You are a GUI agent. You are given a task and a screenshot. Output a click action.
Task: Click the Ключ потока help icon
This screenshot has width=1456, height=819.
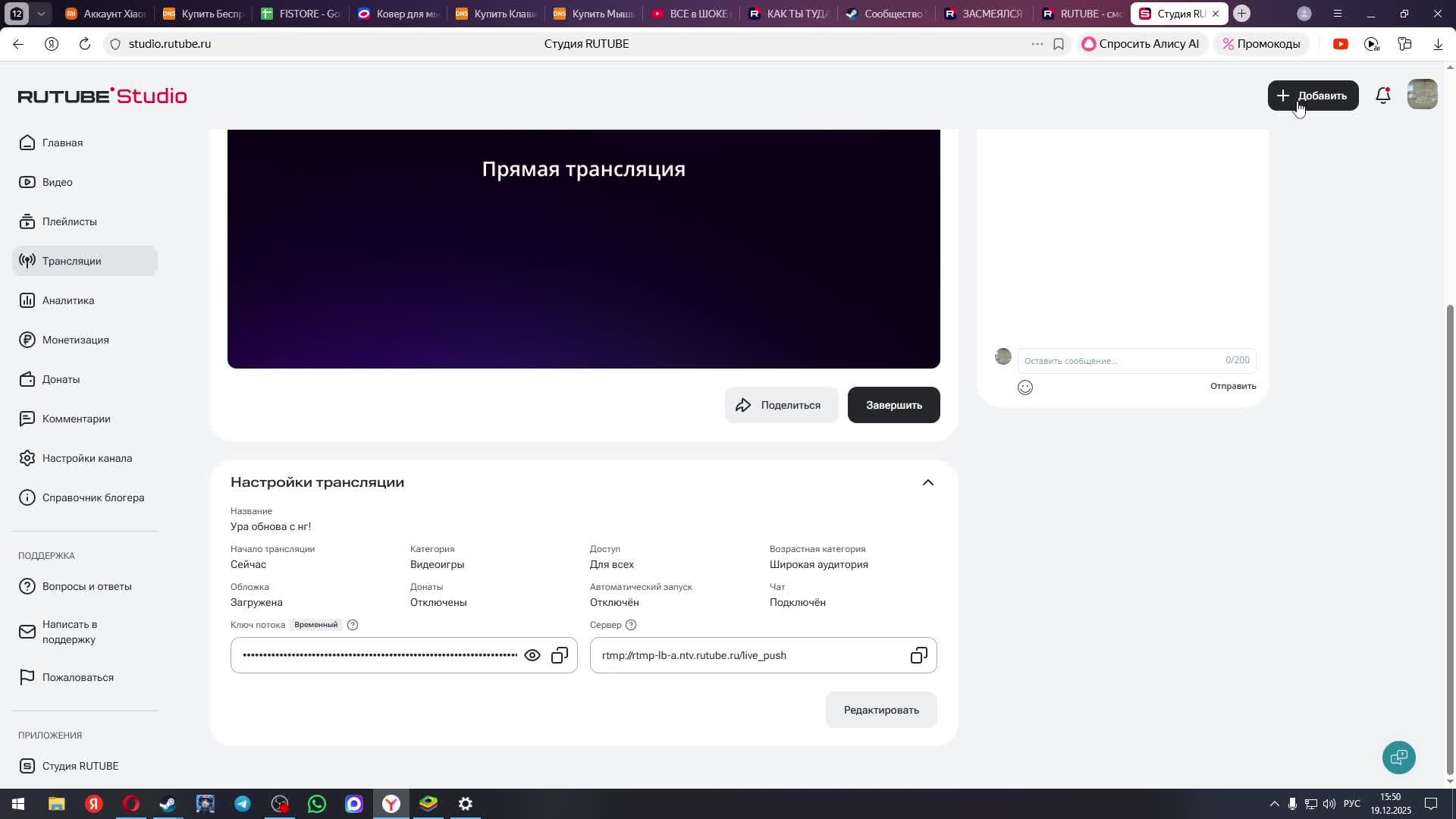pos(353,625)
